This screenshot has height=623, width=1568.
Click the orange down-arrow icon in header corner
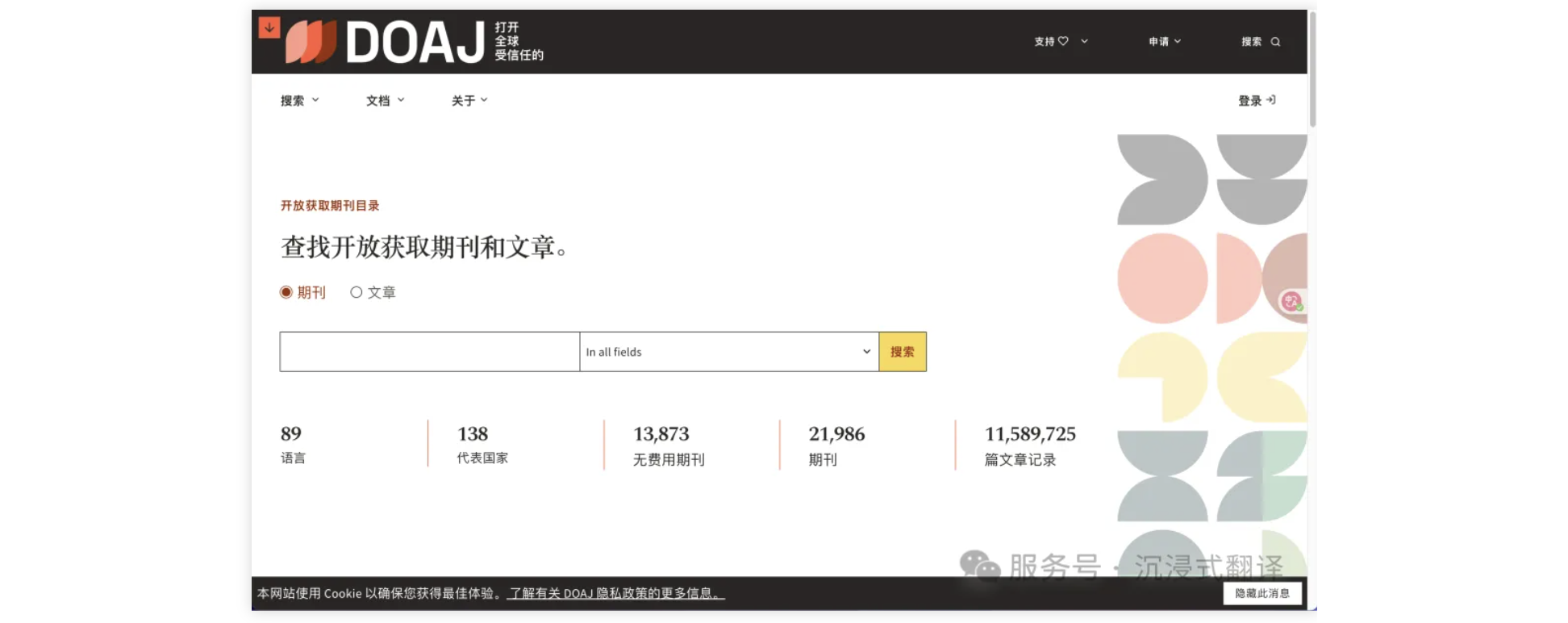(269, 27)
